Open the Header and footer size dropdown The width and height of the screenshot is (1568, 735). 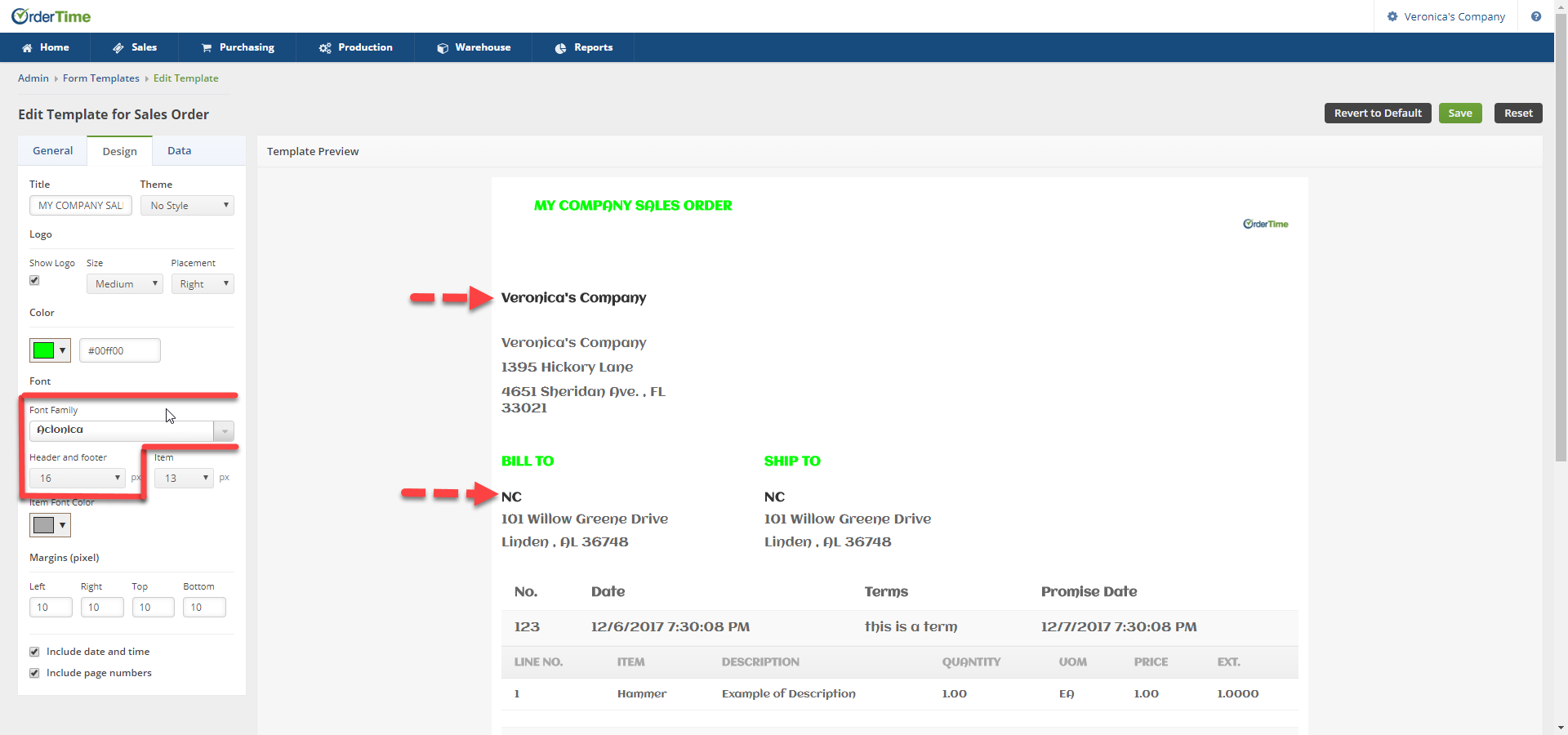(78, 478)
